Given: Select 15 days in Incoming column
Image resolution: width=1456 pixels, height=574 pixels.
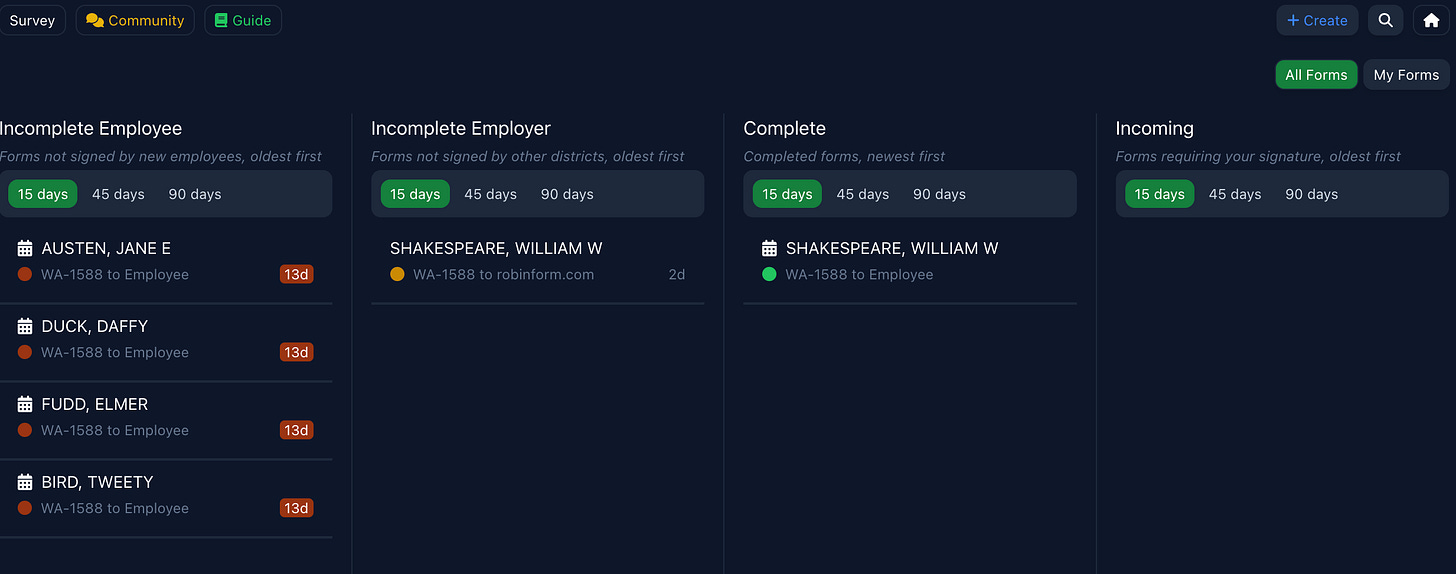Looking at the screenshot, I should [1160, 194].
